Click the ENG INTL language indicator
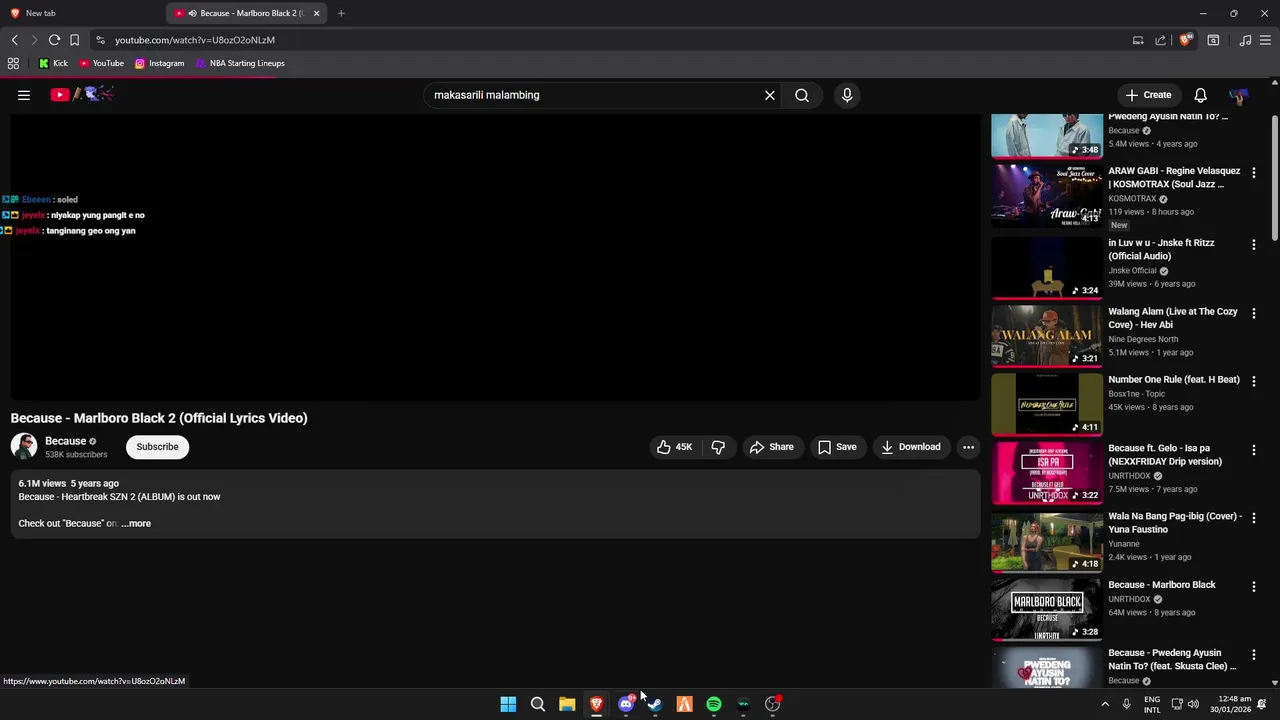Screen dimensions: 1280x720 pos(1152,704)
